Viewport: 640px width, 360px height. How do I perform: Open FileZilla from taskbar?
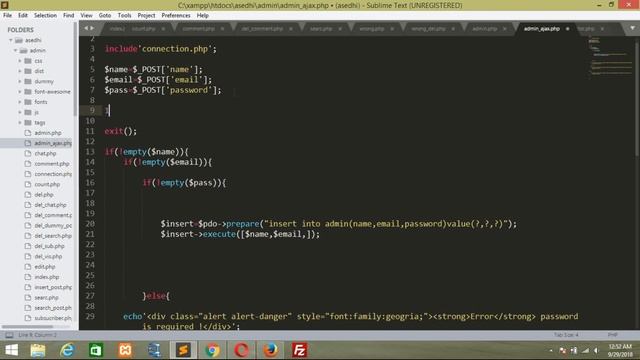click(x=299, y=350)
